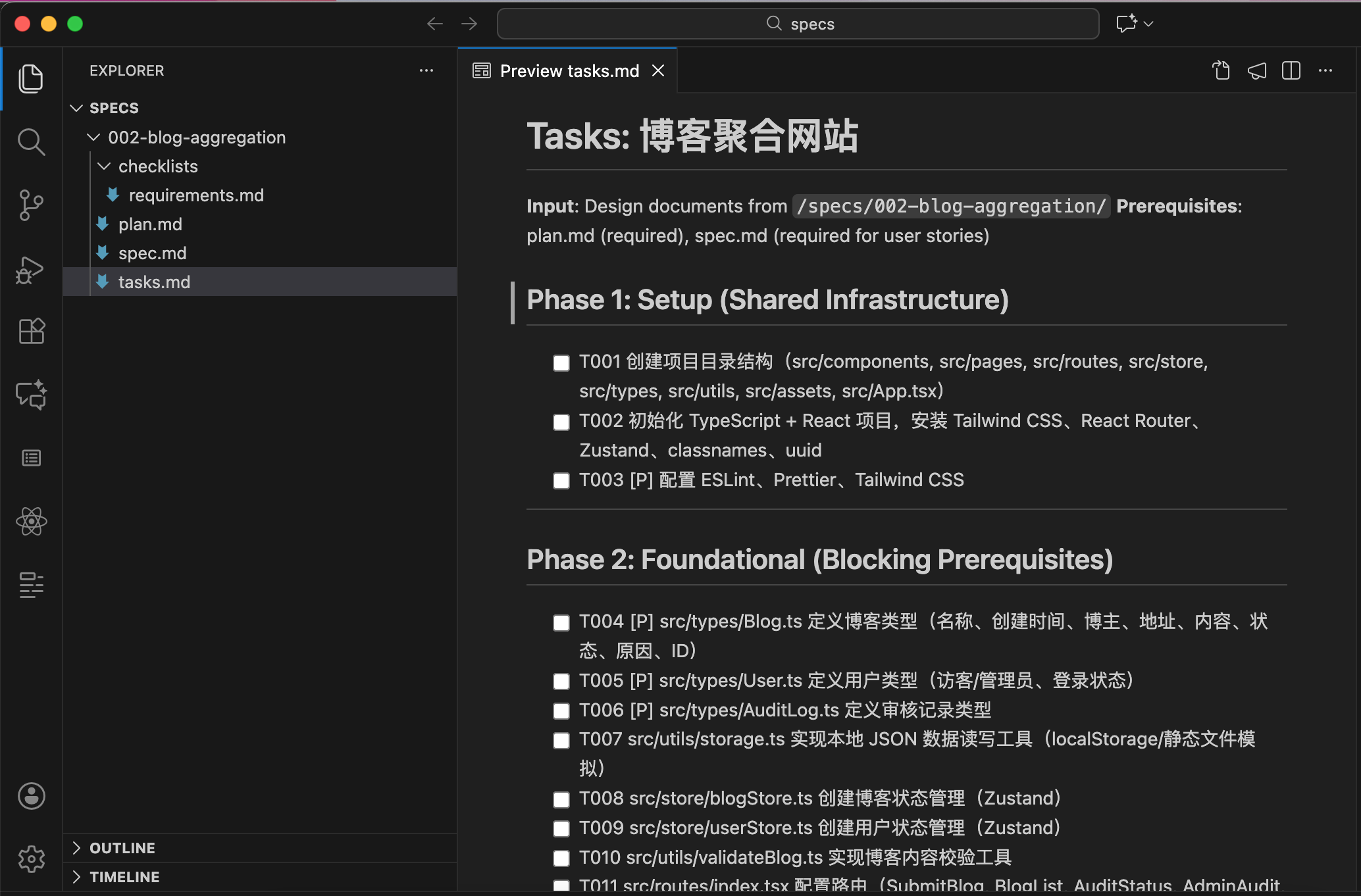Open the Manage gear icon
The width and height of the screenshot is (1361, 896).
coord(31,859)
